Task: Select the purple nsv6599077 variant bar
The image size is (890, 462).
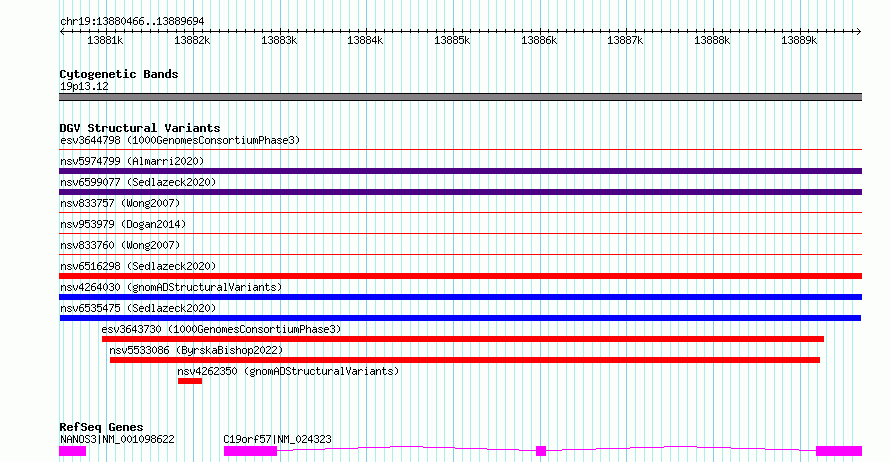Action: 460,192
